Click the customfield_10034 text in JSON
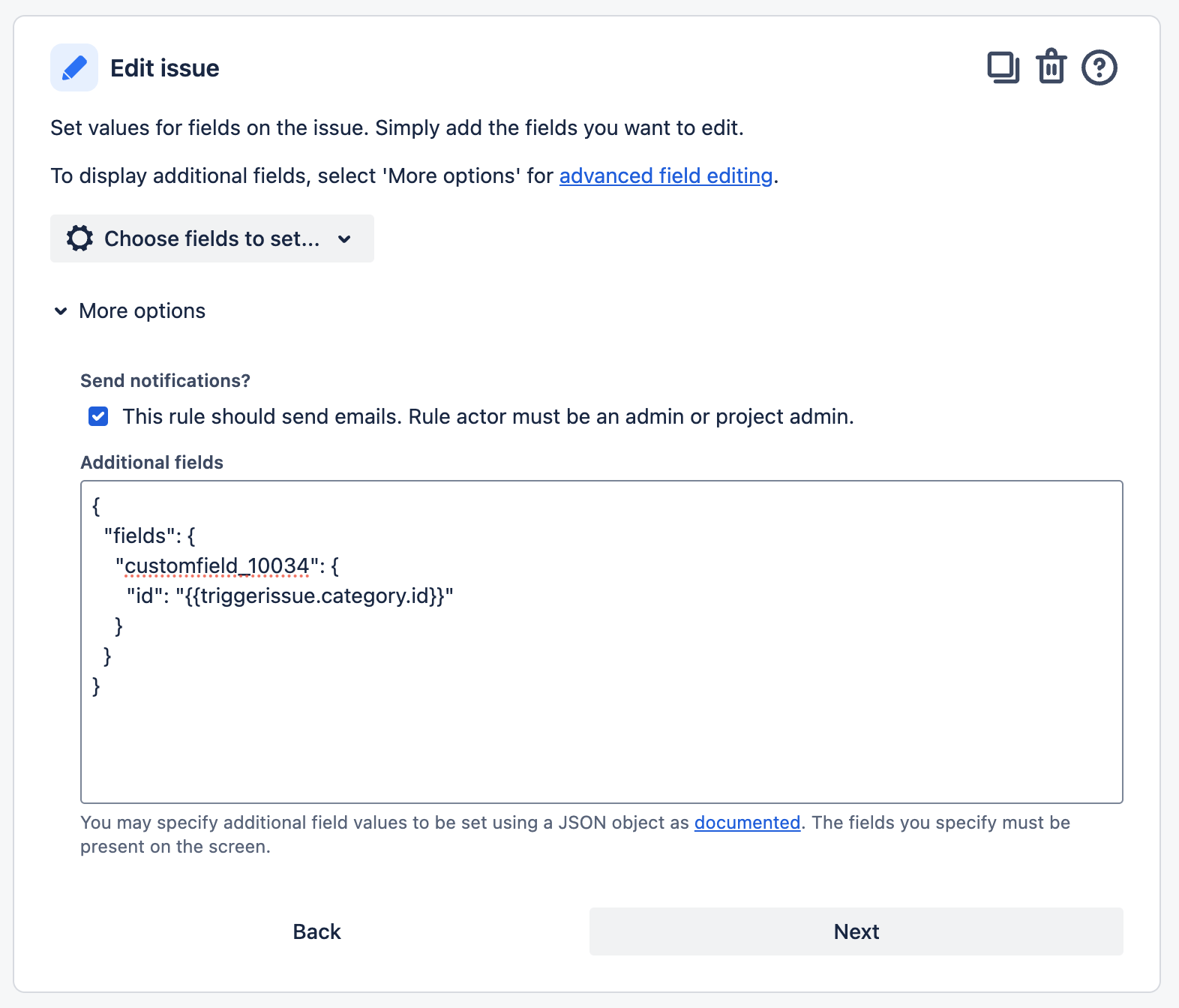 [x=216, y=565]
